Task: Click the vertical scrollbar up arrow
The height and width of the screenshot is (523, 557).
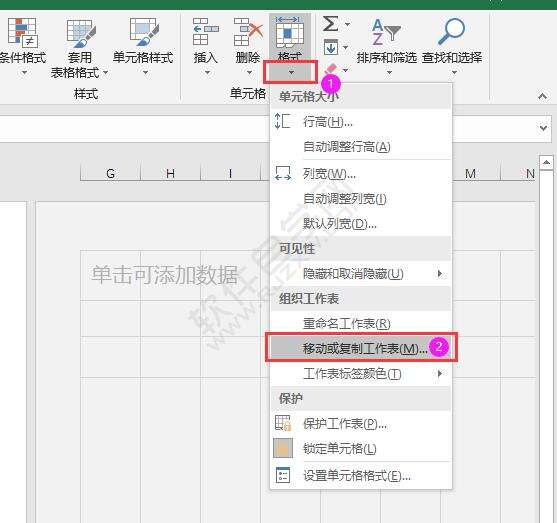Action: click(x=546, y=163)
